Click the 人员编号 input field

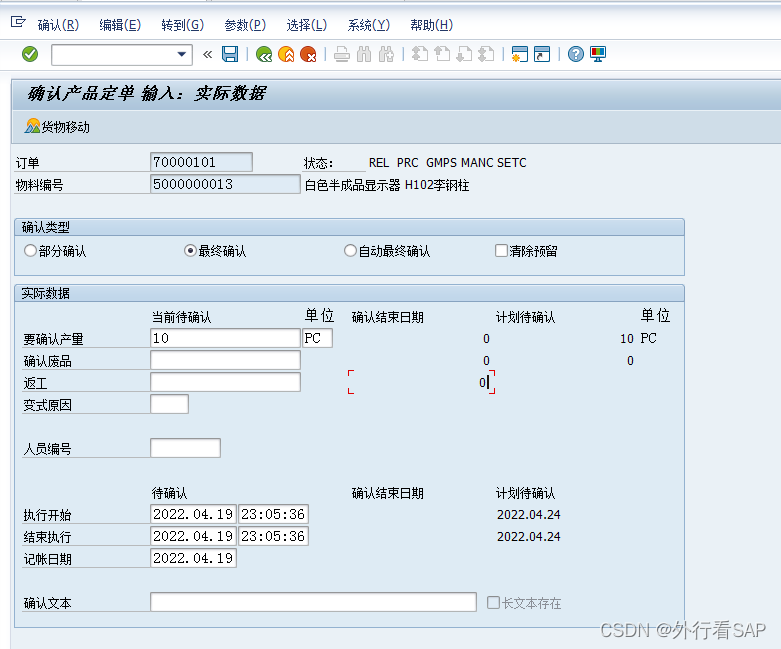coord(185,448)
